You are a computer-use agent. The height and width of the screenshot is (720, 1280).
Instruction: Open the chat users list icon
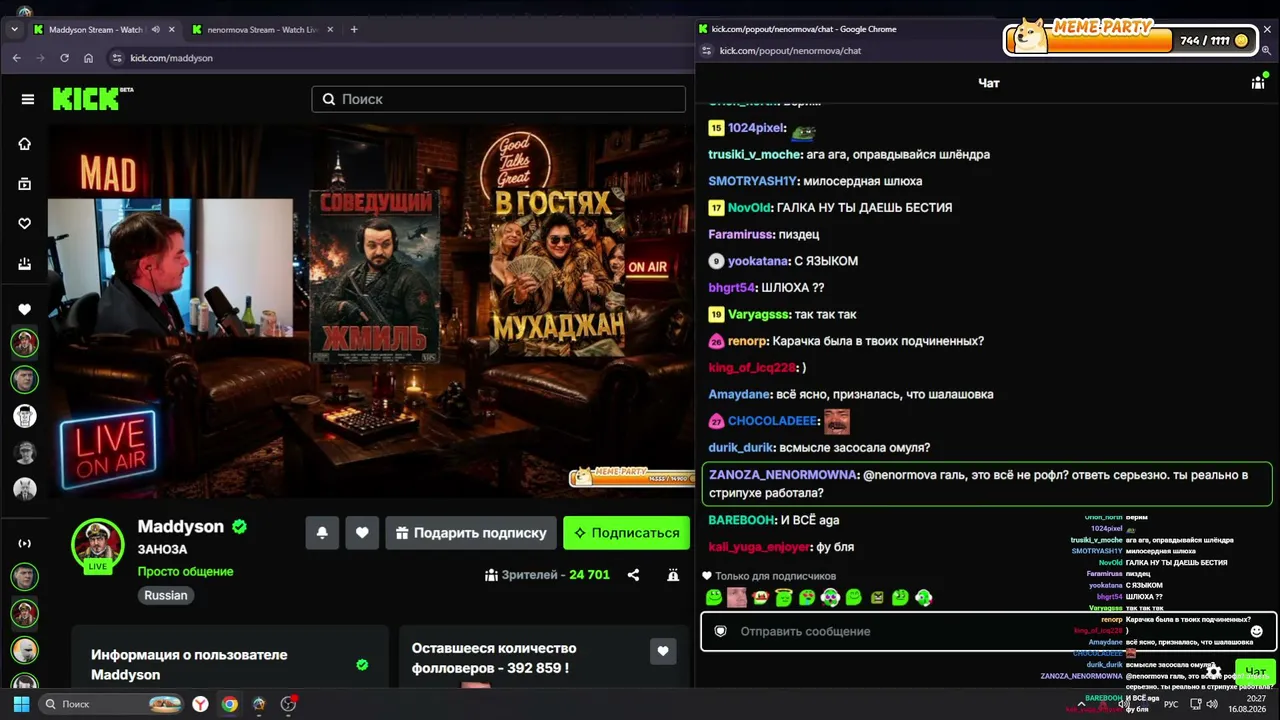(1258, 83)
